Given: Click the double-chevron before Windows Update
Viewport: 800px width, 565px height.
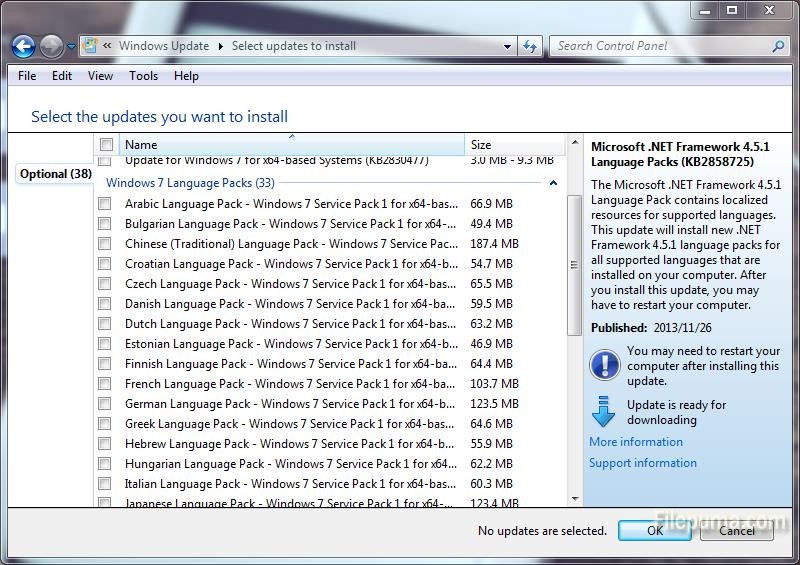Looking at the screenshot, I should coord(107,45).
